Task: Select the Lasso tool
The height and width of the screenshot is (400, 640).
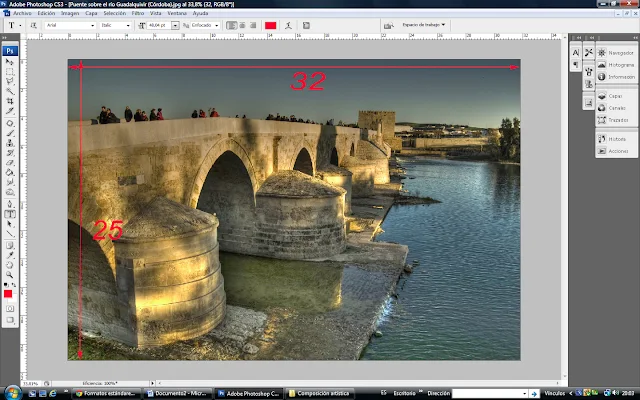Action: 10,81
